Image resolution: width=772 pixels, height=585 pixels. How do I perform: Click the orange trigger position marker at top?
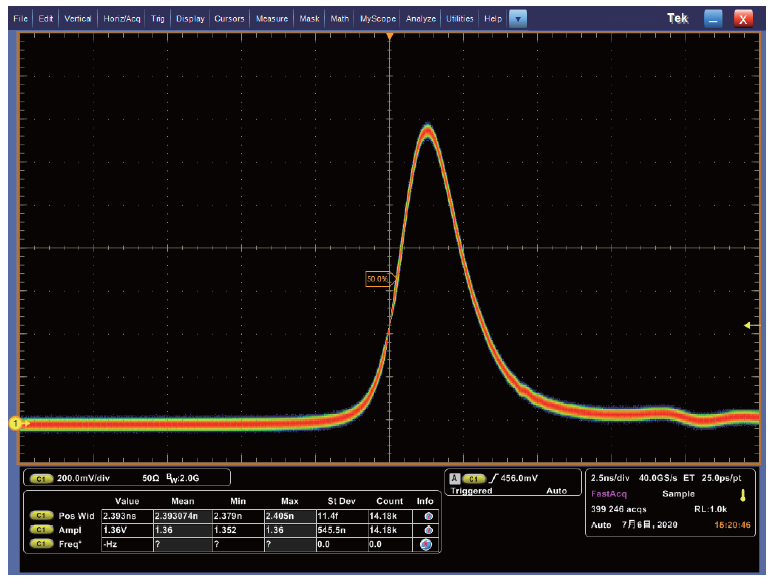390,37
